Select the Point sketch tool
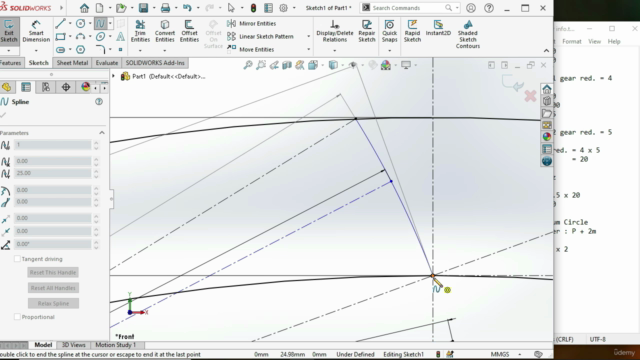This screenshot has height=360, width=640. 120,50
